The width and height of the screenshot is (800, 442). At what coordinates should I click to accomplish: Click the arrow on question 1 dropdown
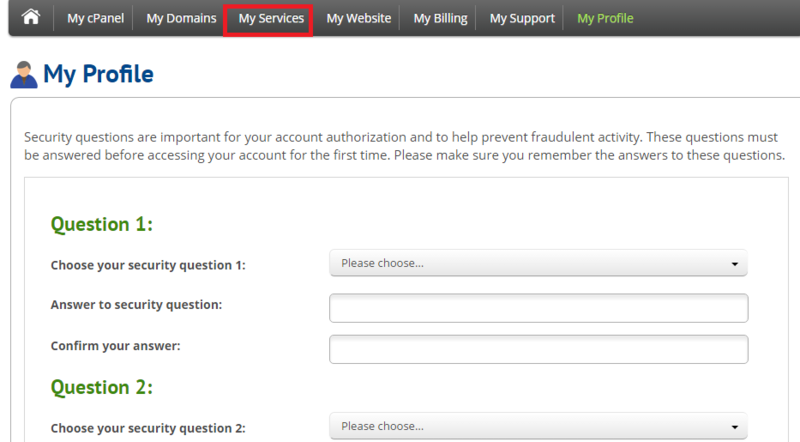click(x=735, y=264)
